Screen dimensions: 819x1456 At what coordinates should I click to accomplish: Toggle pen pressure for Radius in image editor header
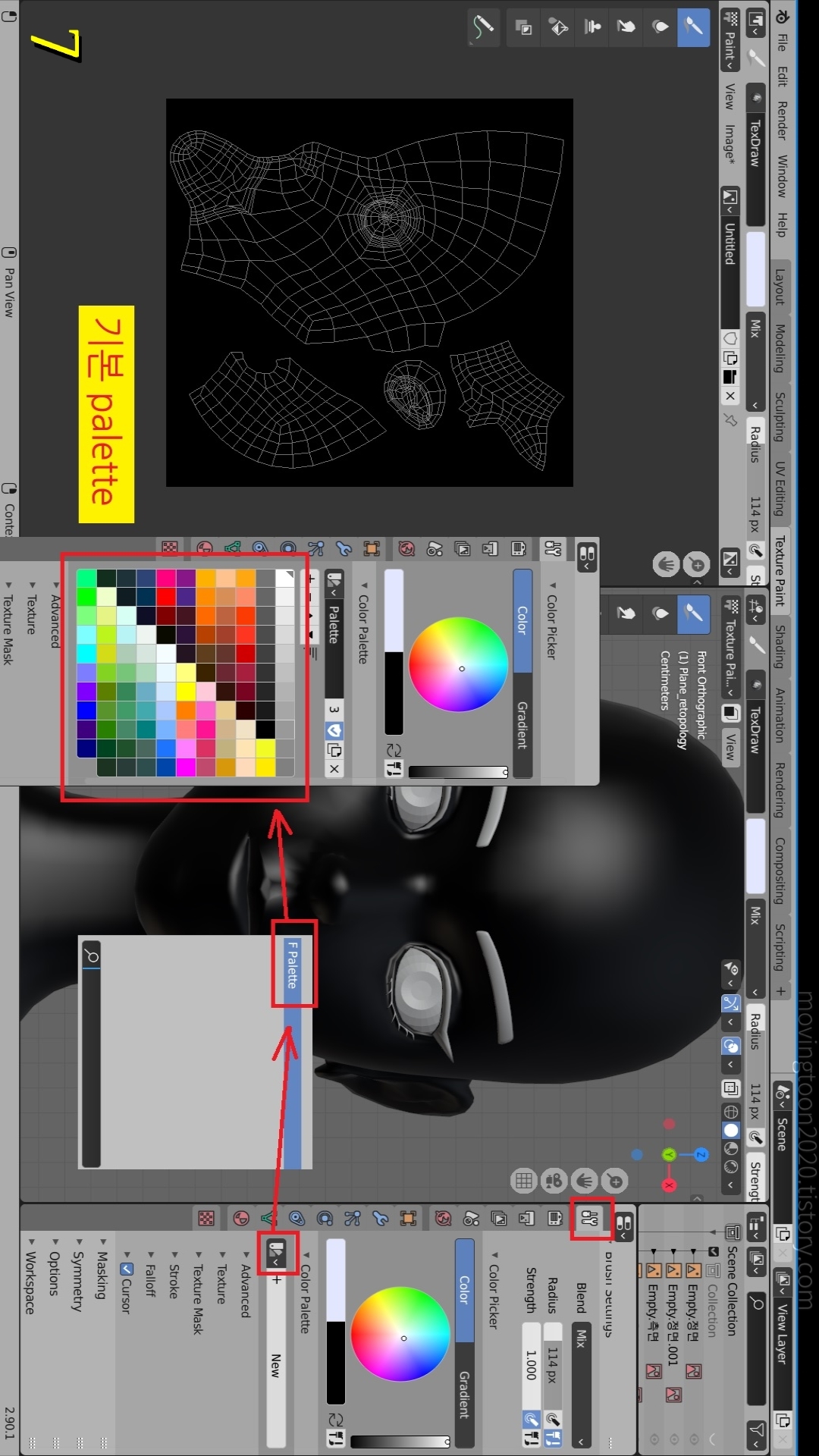[x=755, y=549]
